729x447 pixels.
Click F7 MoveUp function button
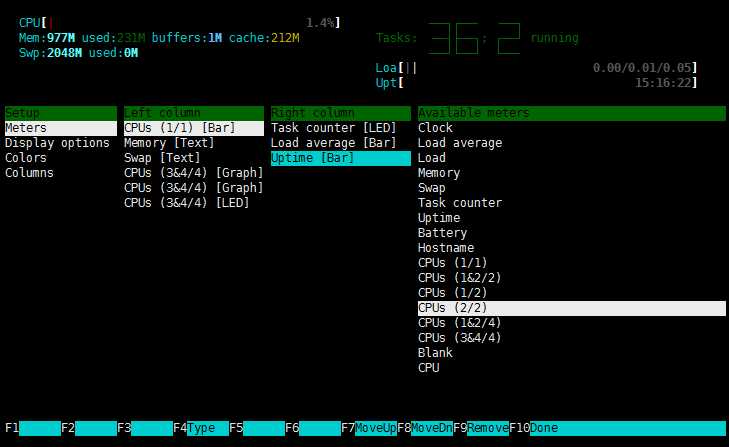click(x=369, y=428)
